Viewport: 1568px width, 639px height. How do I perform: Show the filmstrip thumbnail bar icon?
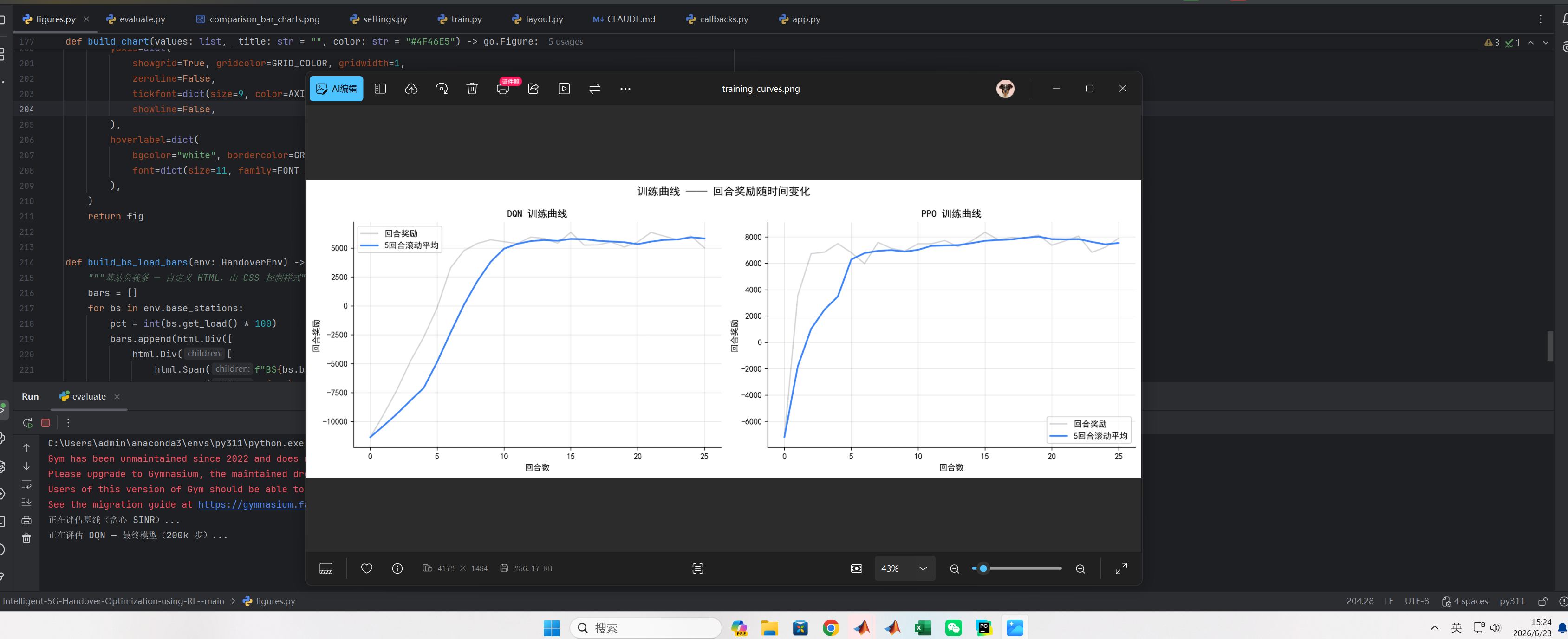point(325,568)
